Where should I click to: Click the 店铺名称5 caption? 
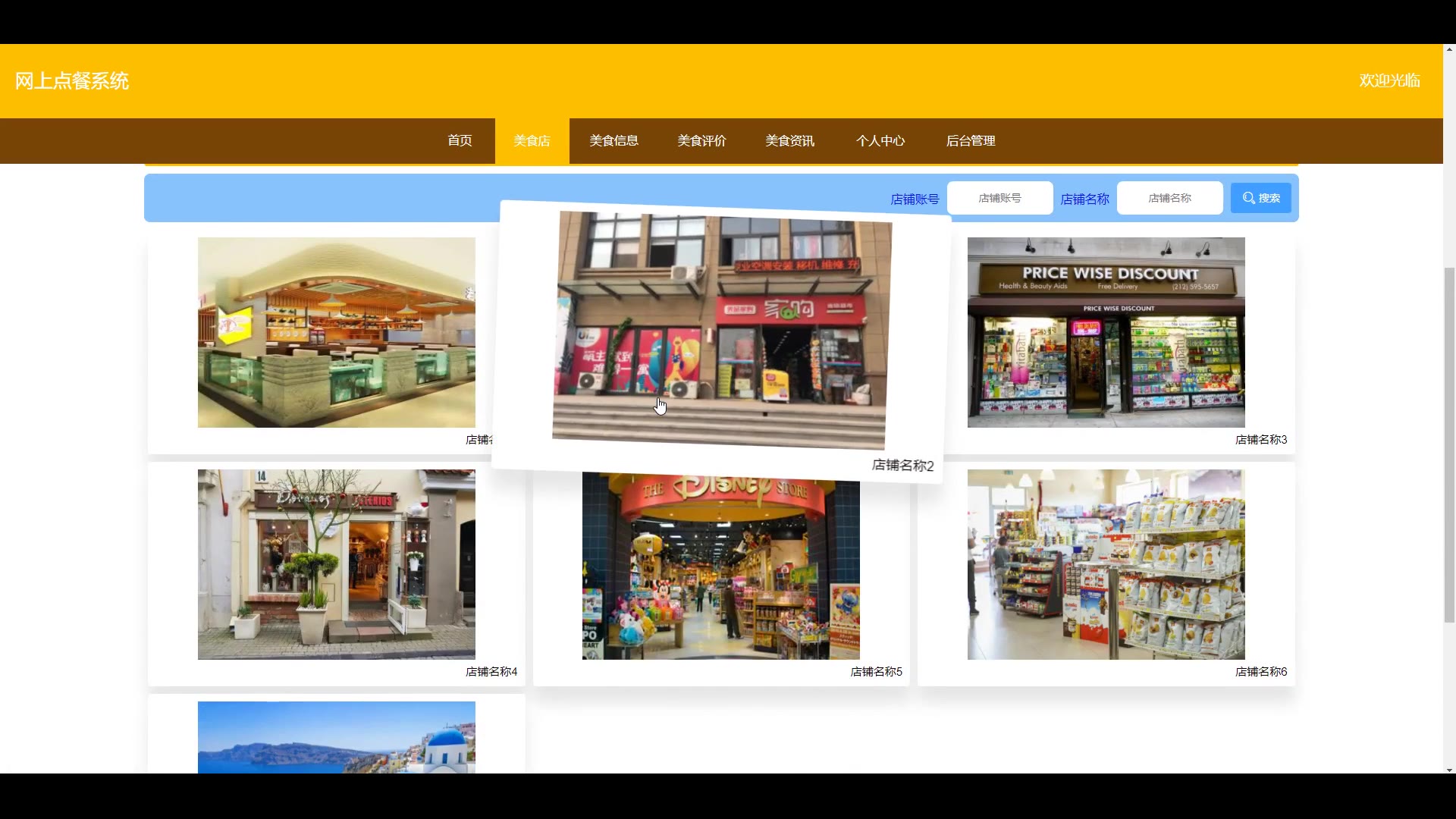(x=876, y=672)
